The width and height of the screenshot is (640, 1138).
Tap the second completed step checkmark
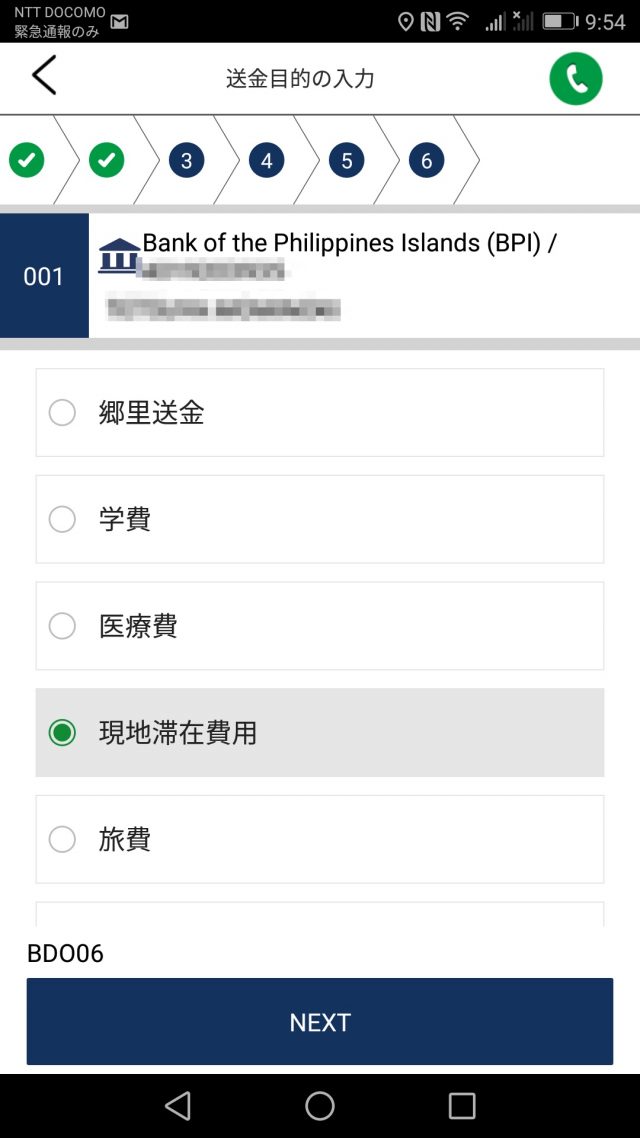coord(107,160)
